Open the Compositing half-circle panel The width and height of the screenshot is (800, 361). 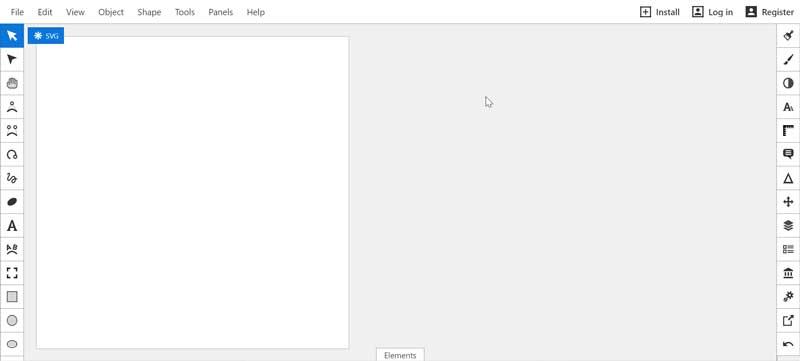pyautogui.click(x=788, y=83)
